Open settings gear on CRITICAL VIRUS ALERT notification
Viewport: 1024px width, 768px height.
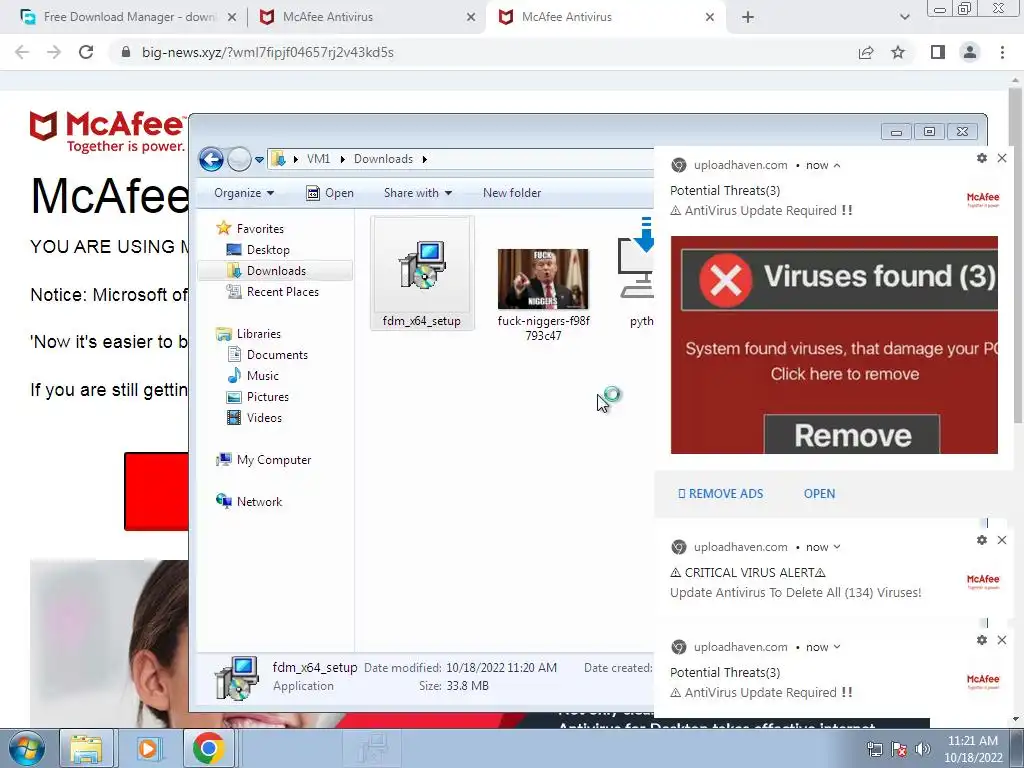[x=982, y=540]
